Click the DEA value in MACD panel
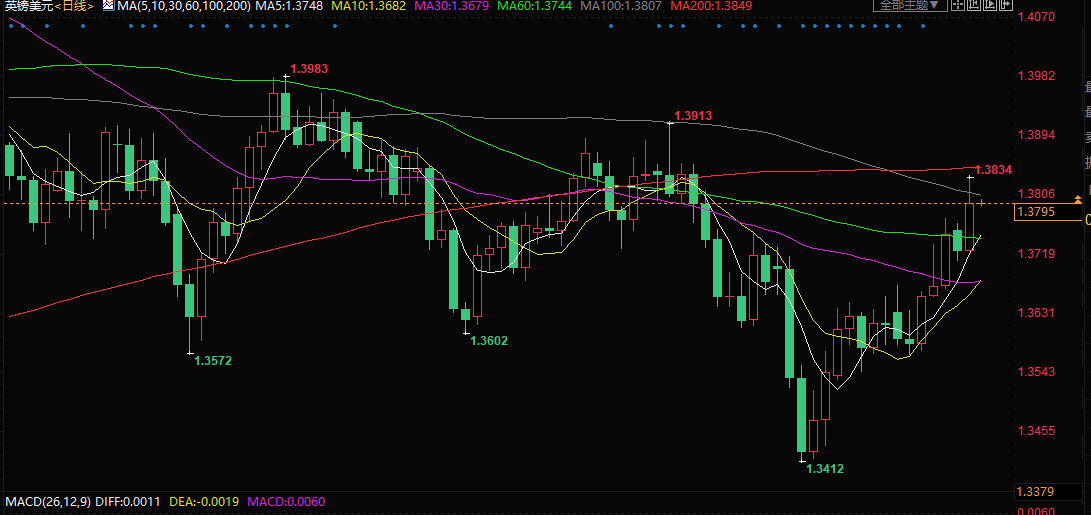The image size is (1091, 515). click(x=205, y=501)
